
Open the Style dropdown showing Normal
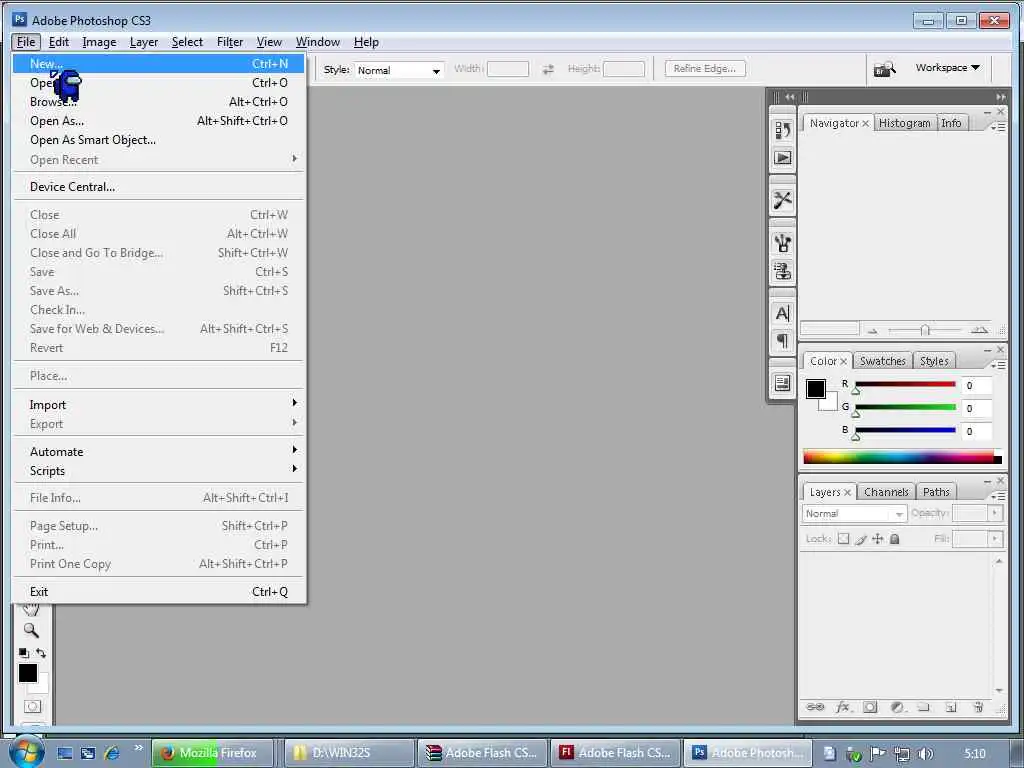click(x=399, y=70)
